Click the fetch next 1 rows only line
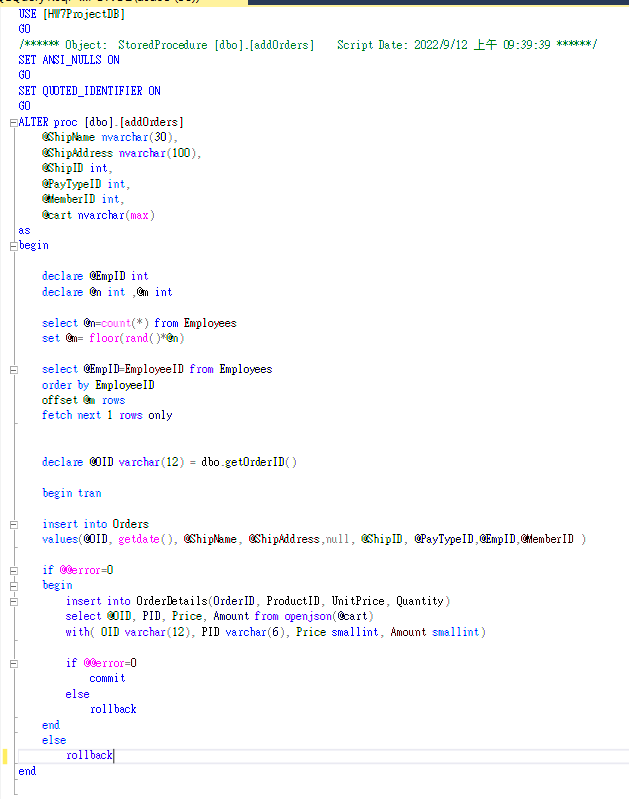 107,415
